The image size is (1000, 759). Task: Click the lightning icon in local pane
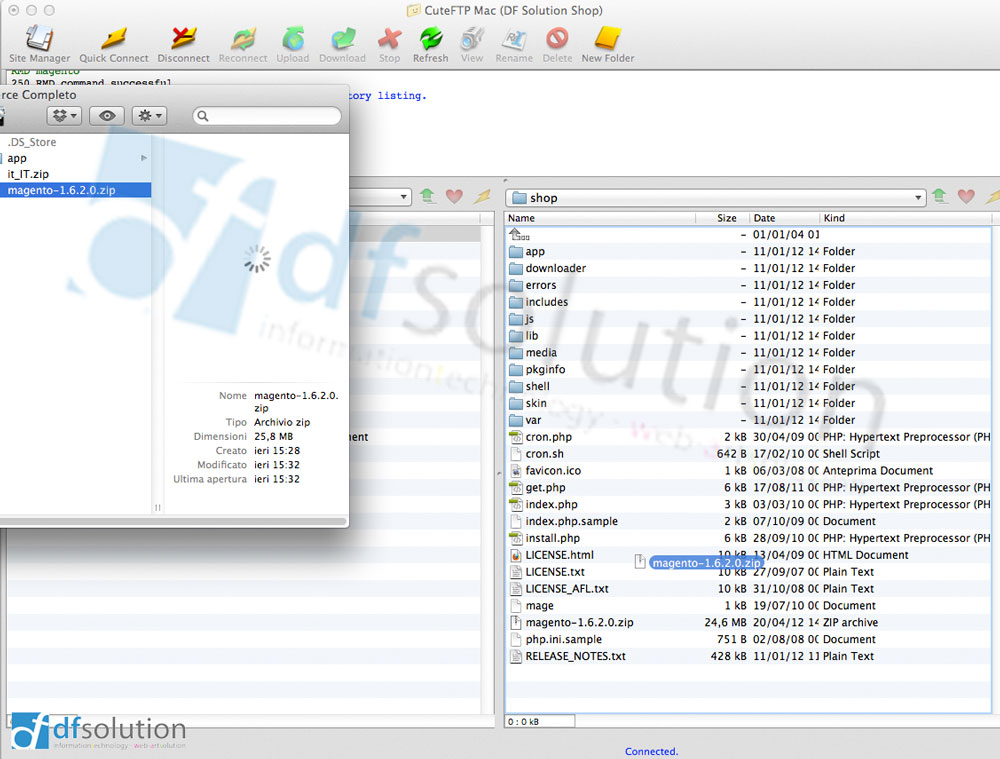(x=482, y=196)
